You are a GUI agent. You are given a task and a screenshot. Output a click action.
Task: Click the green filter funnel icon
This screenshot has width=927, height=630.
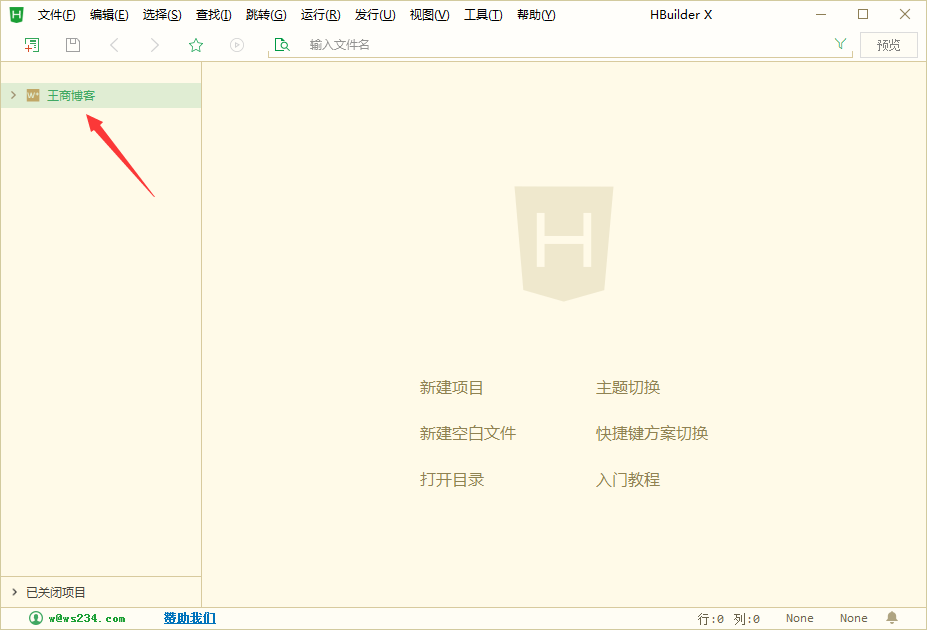coord(840,44)
